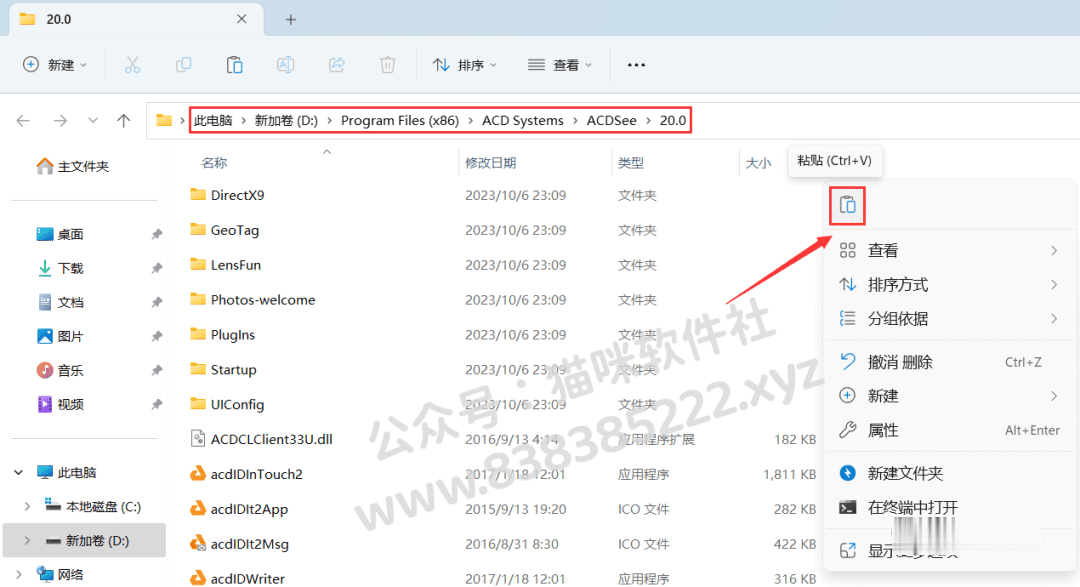The image size is (1080, 587).
Task: Click 20.0 breadcrumb in address bar
Action: tap(673, 121)
